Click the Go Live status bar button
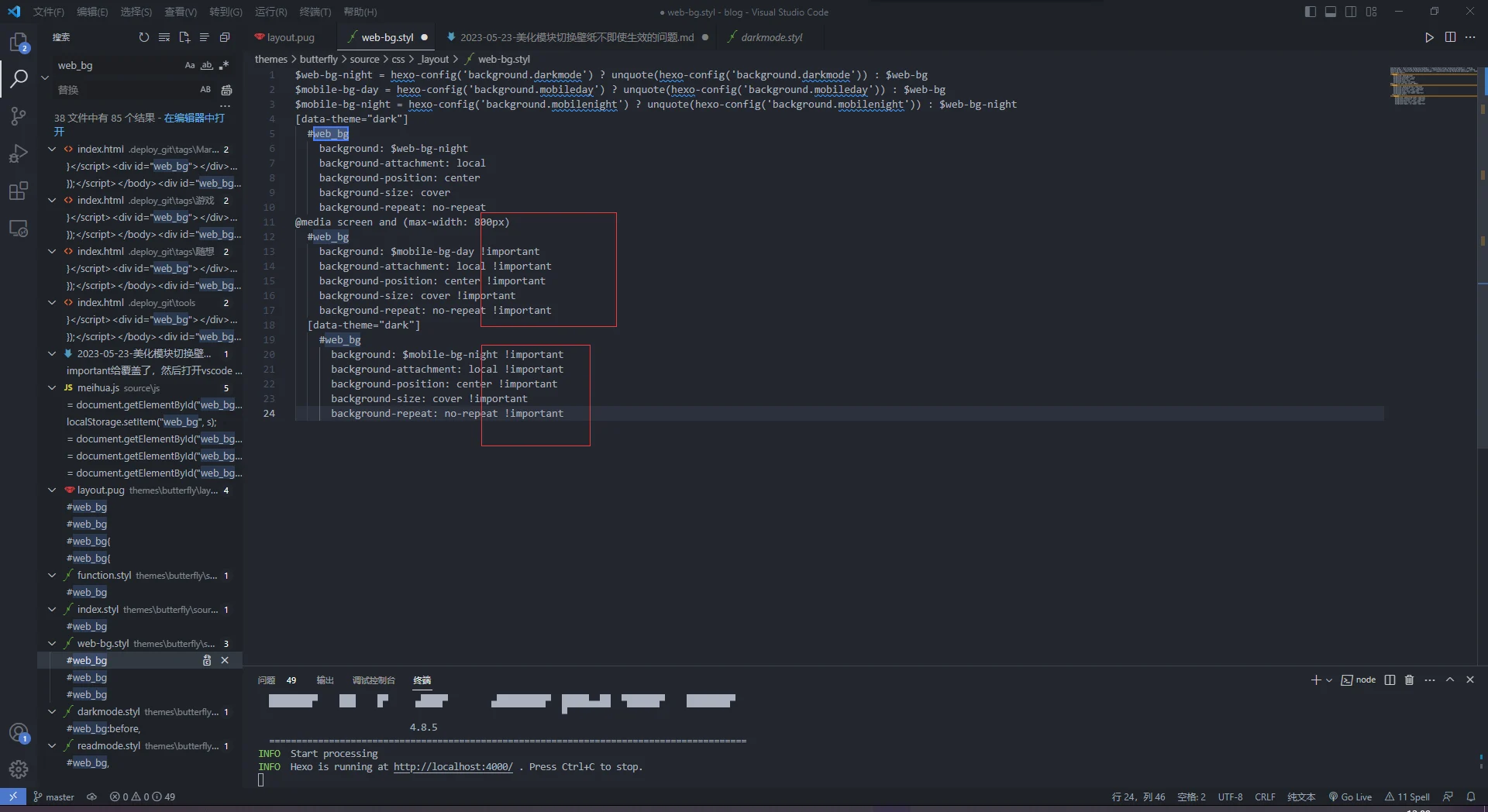Viewport: 1488px width, 812px height. click(1350, 797)
